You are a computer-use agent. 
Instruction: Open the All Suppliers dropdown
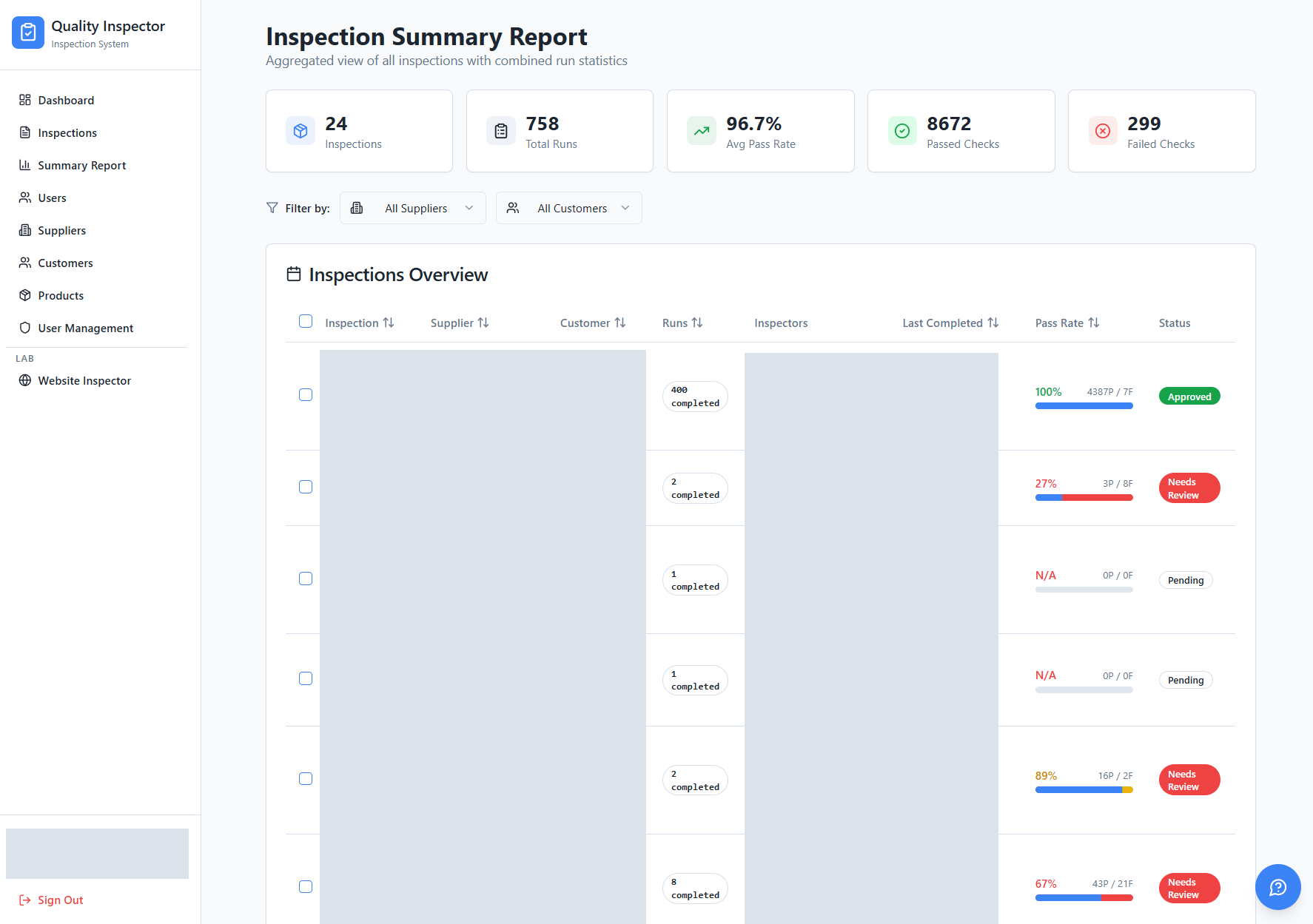[413, 208]
